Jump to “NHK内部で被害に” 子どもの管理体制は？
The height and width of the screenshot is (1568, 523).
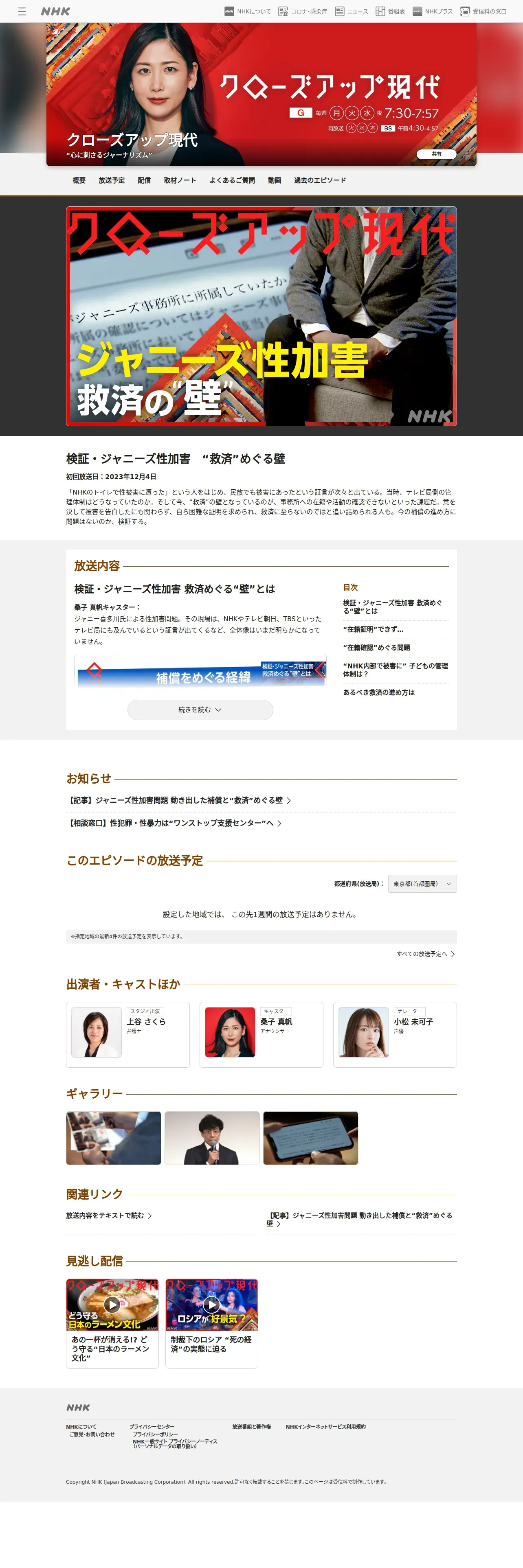pos(396,670)
